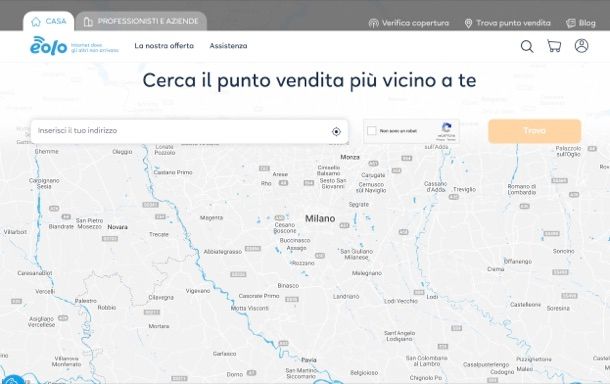This screenshot has width=610, height=384.
Task: Click the orange Trova button
Action: pyautogui.click(x=535, y=131)
